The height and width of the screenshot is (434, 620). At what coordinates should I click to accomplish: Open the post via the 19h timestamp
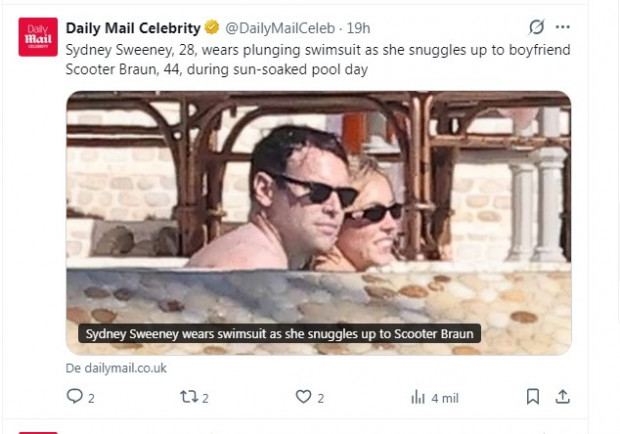tap(358, 28)
